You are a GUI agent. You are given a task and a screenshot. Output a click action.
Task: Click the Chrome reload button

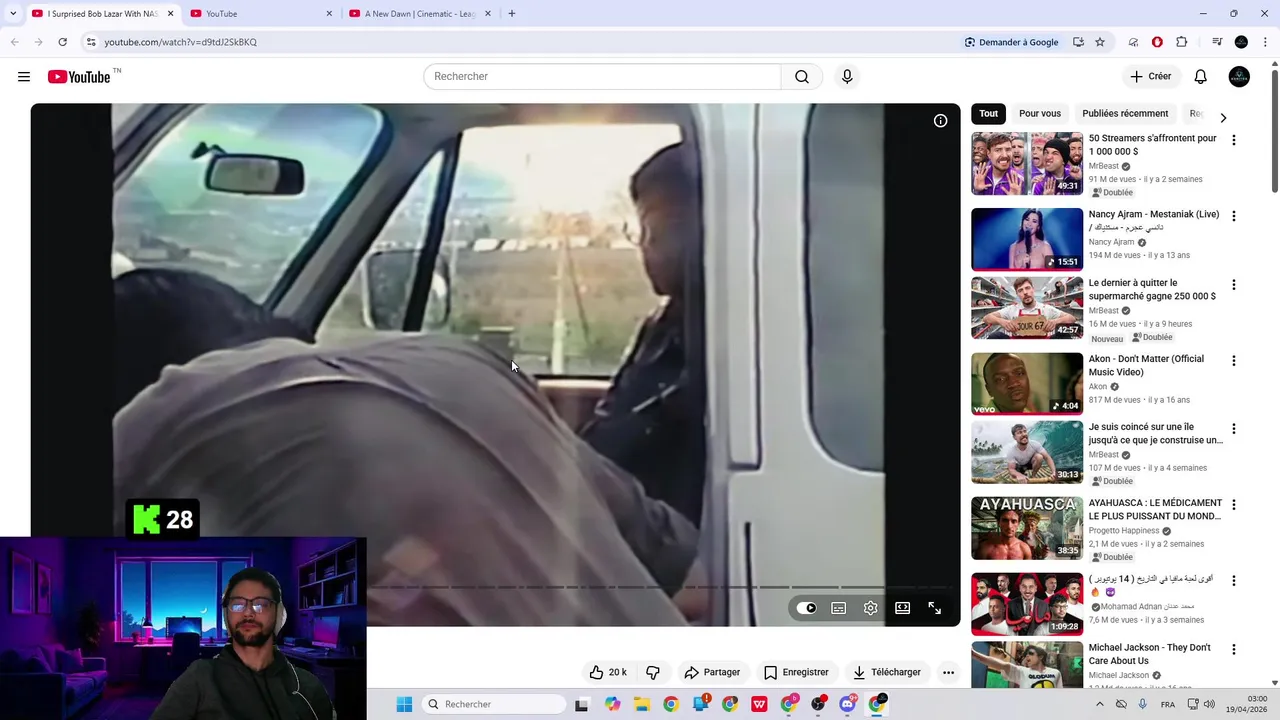click(62, 42)
